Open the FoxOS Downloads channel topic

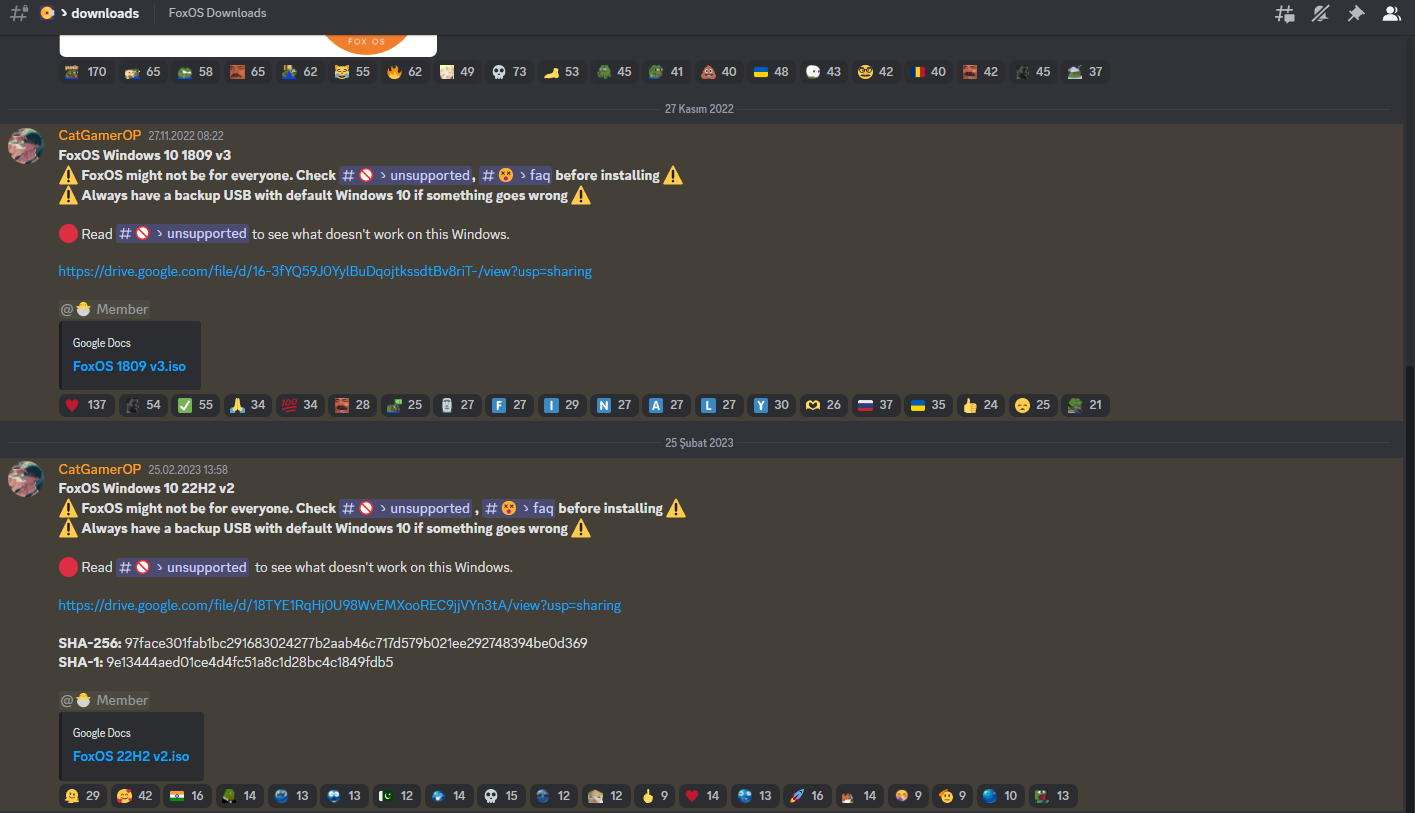pos(217,14)
